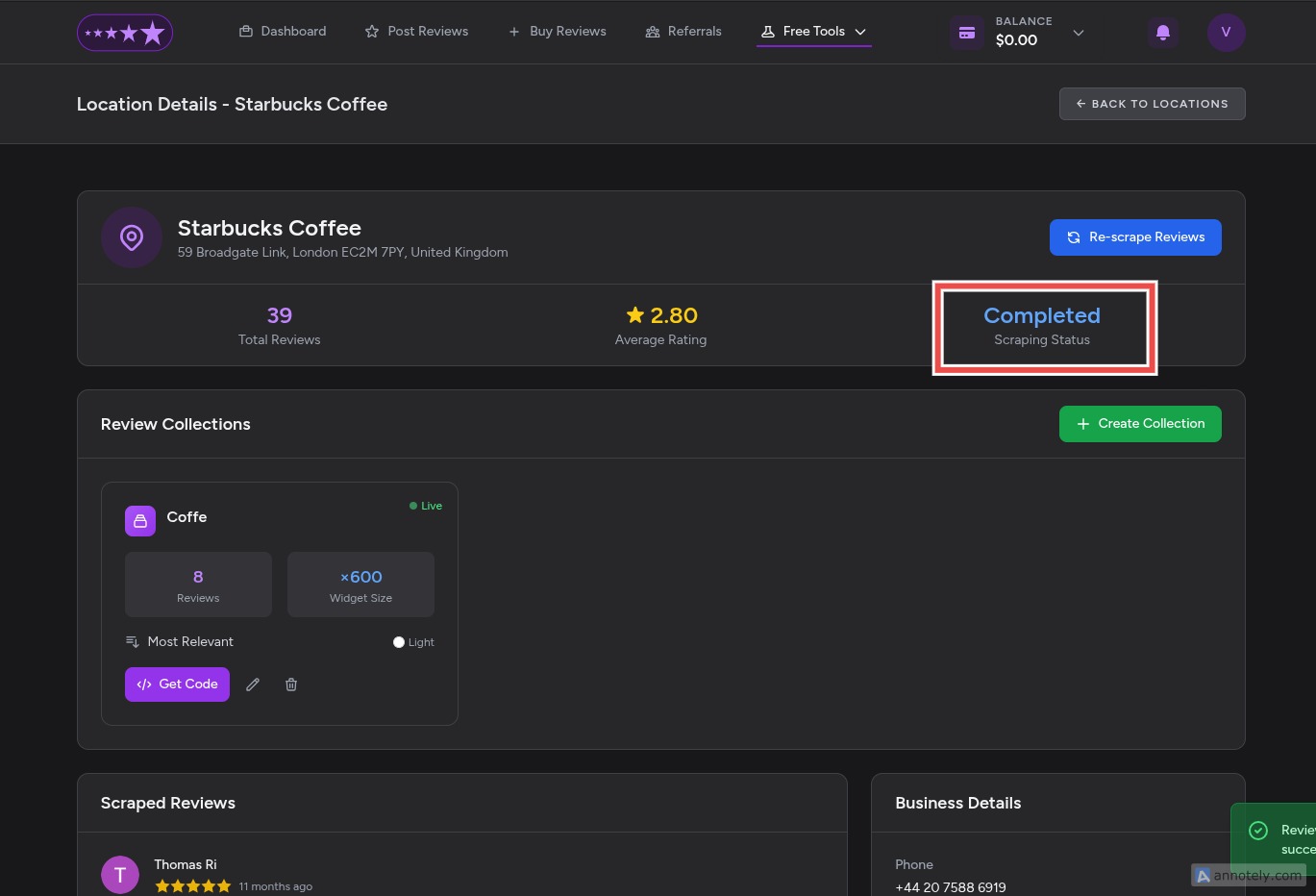Click Re-scrape Reviews button
This screenshot has width=1316, height=896.
pos(1135,237)
